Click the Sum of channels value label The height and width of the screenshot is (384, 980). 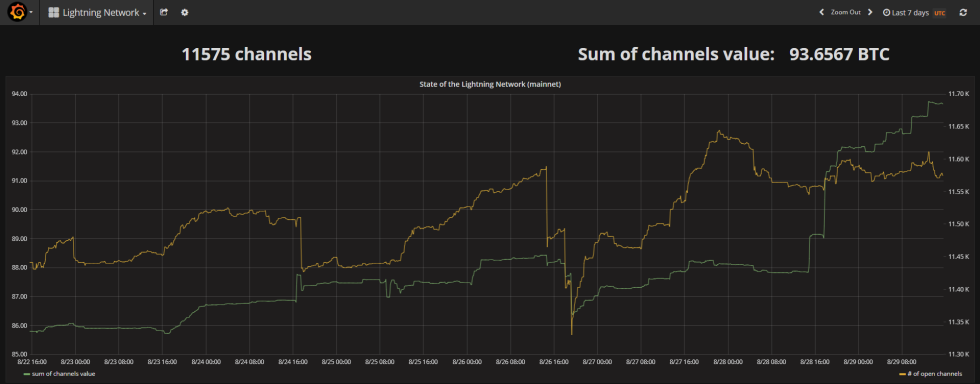[676, 54]
